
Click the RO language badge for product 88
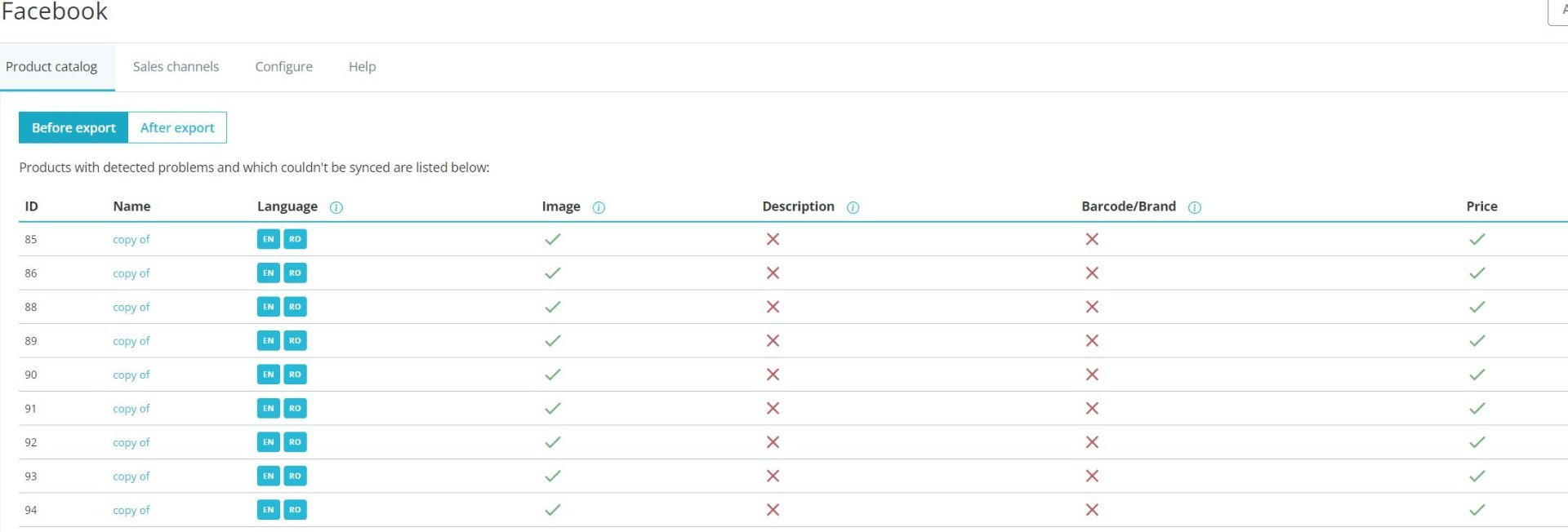tap(295, 307)
